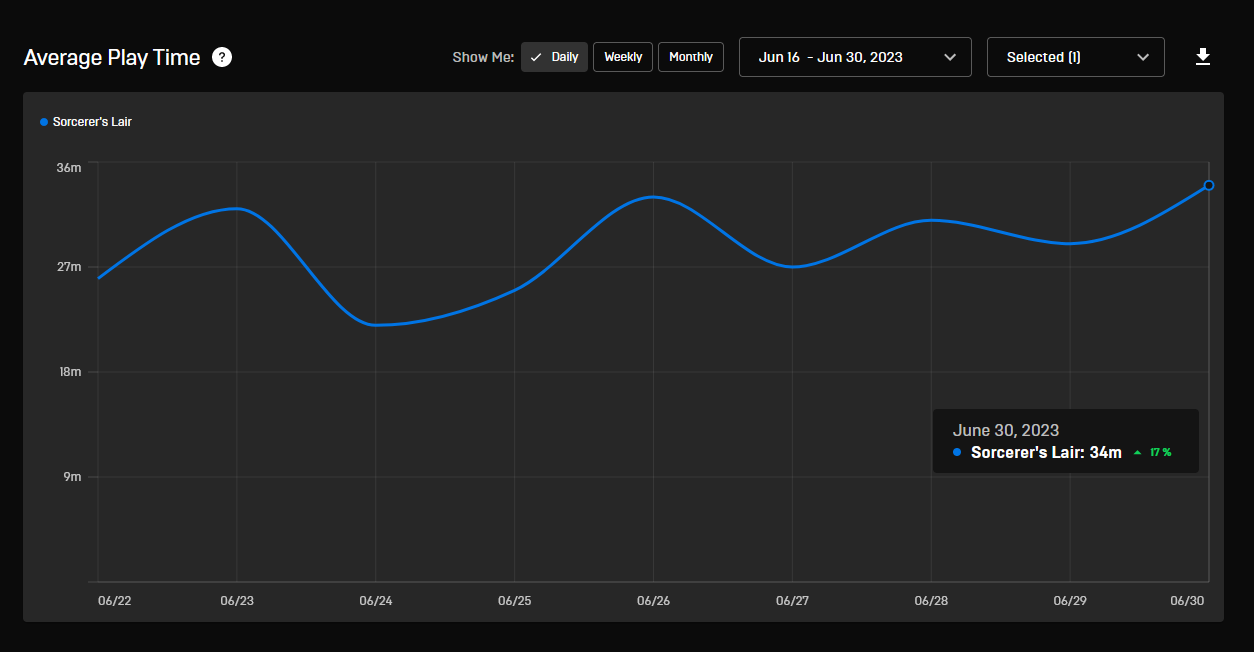Click the Sorcerer's Lair: 34m tooltip value
The height and width of the screenshot is (652, 1254).
[x=1046, y=452]
